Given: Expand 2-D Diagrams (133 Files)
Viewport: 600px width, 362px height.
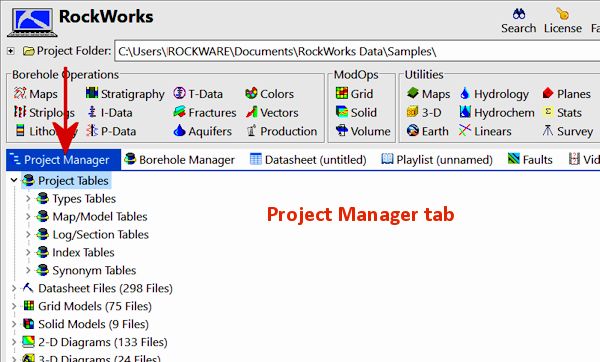Looking at the screenshot, I should (x=14, y=342).
